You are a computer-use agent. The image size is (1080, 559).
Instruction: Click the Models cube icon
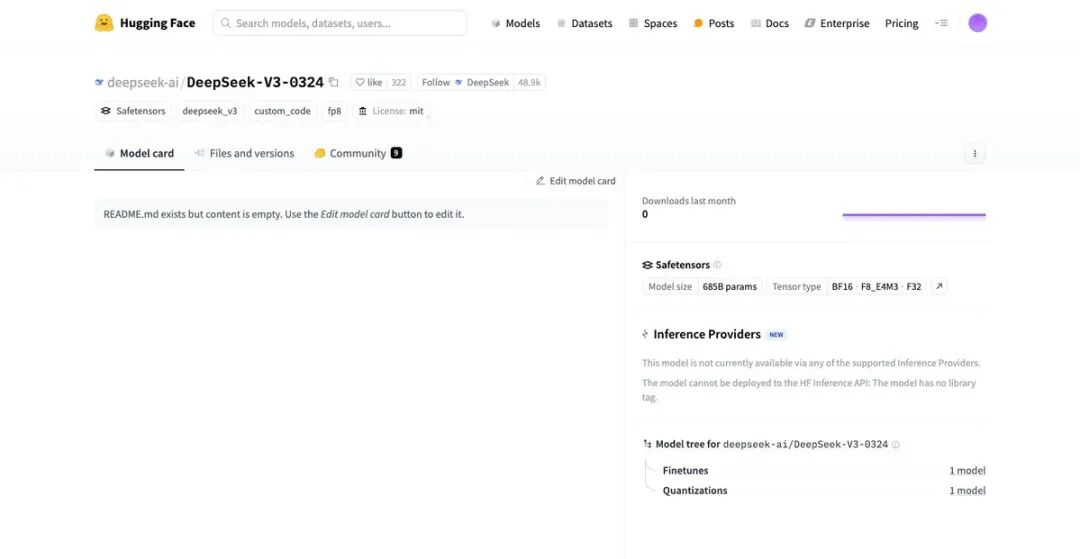tap(495, 23)
